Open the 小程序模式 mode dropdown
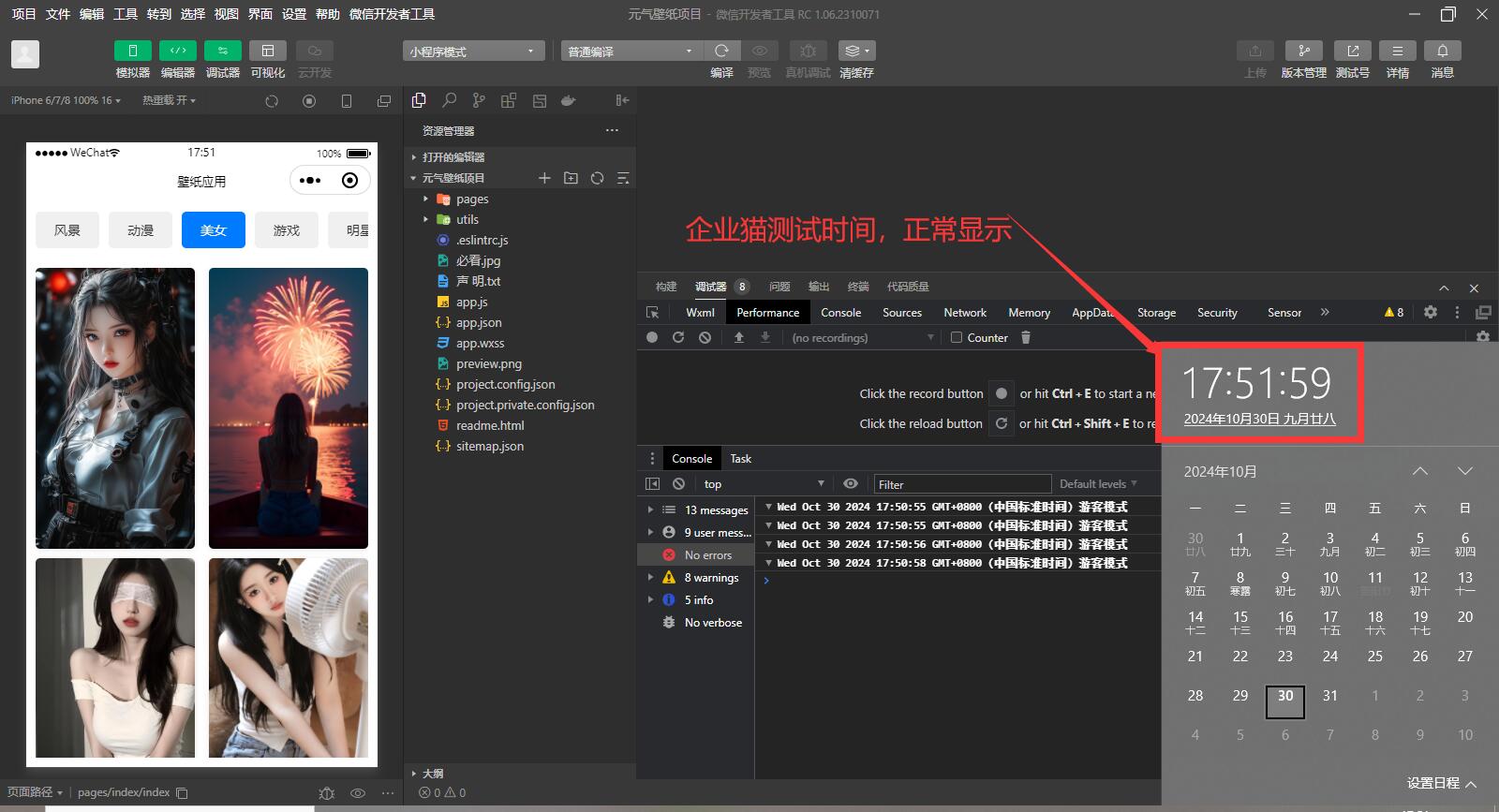1499x812 pixels. (x=473, y=52)
